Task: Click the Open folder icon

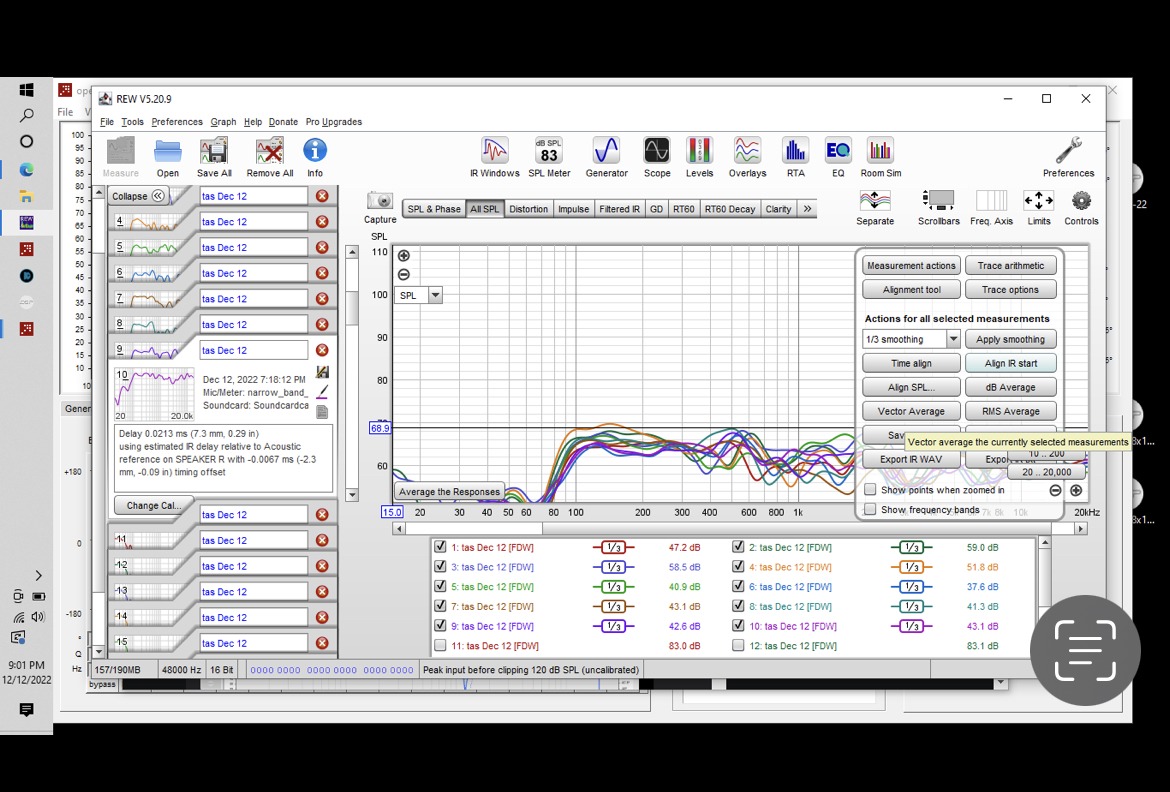Action: (167, 157)
